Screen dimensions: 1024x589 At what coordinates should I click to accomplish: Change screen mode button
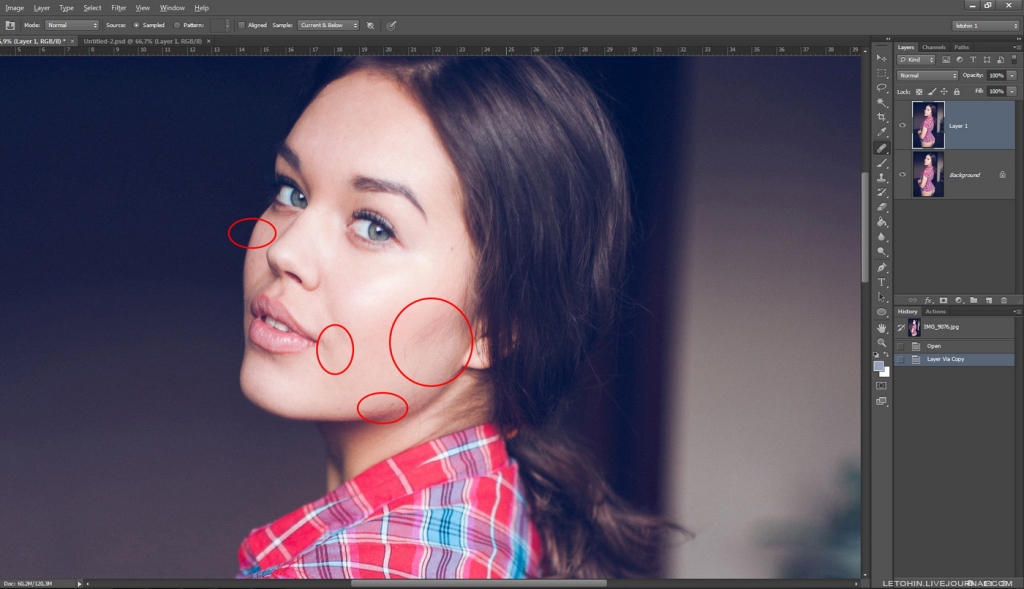[x=882, y=402]
